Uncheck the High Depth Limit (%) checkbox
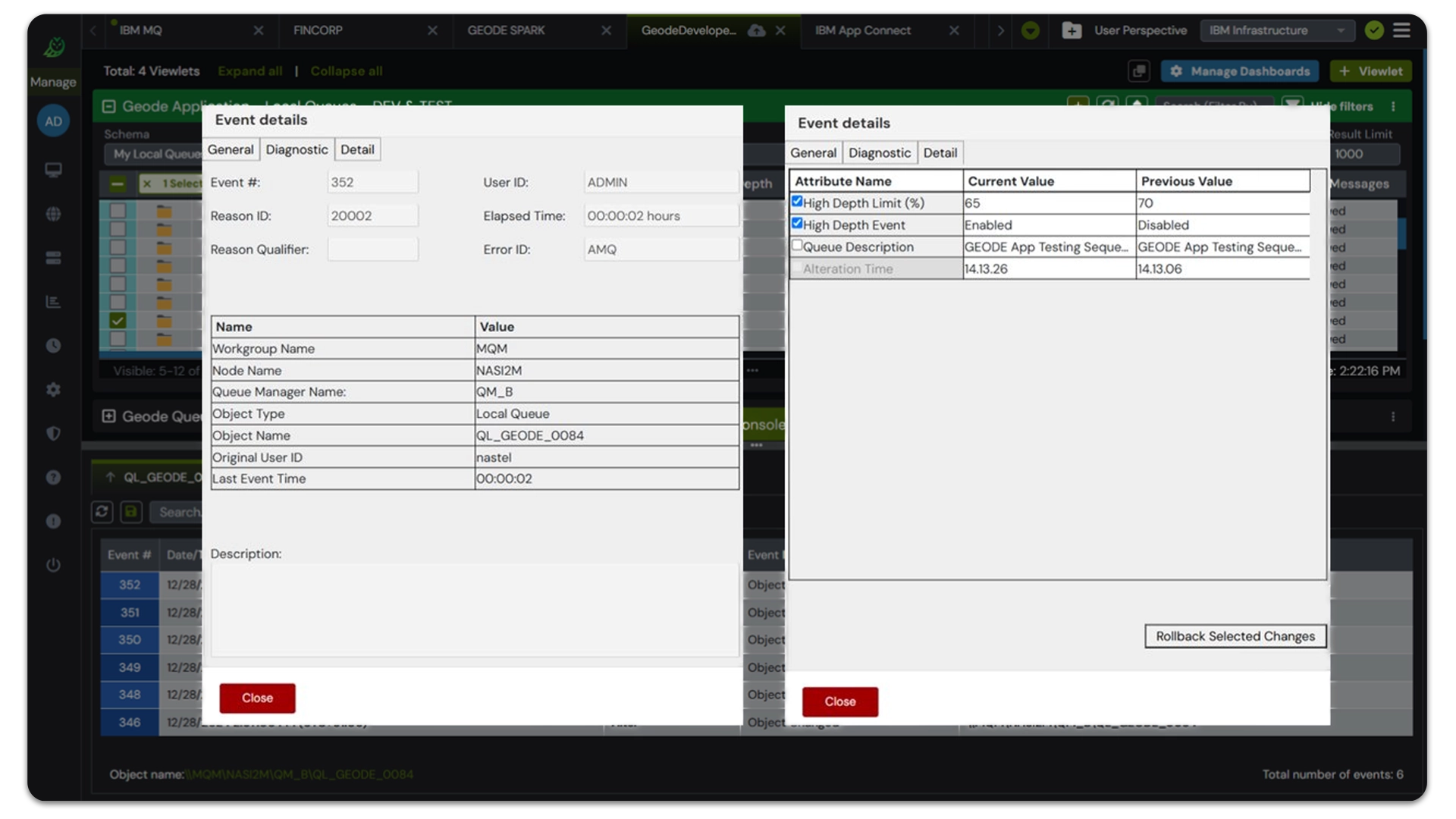1456x819 pixels. (x=796, y=202)
